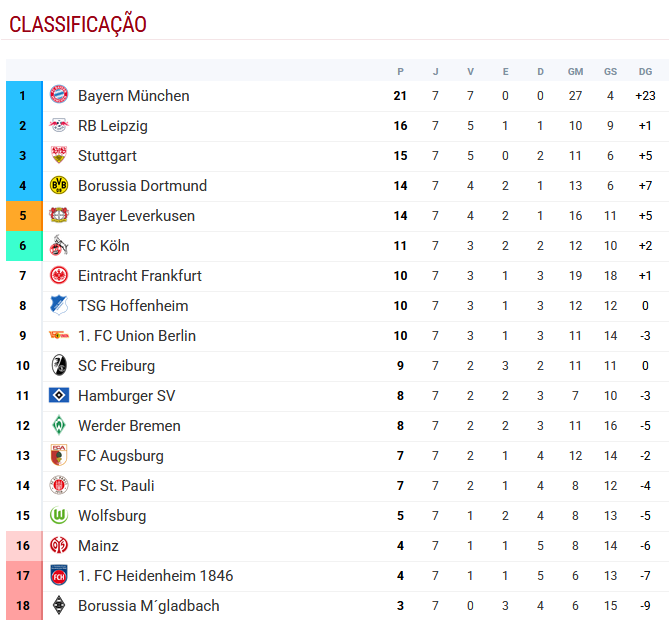The width and height of the screenshot is (669, 620).
Task: Click the RB Leipzig club logo
Action: 59,126
